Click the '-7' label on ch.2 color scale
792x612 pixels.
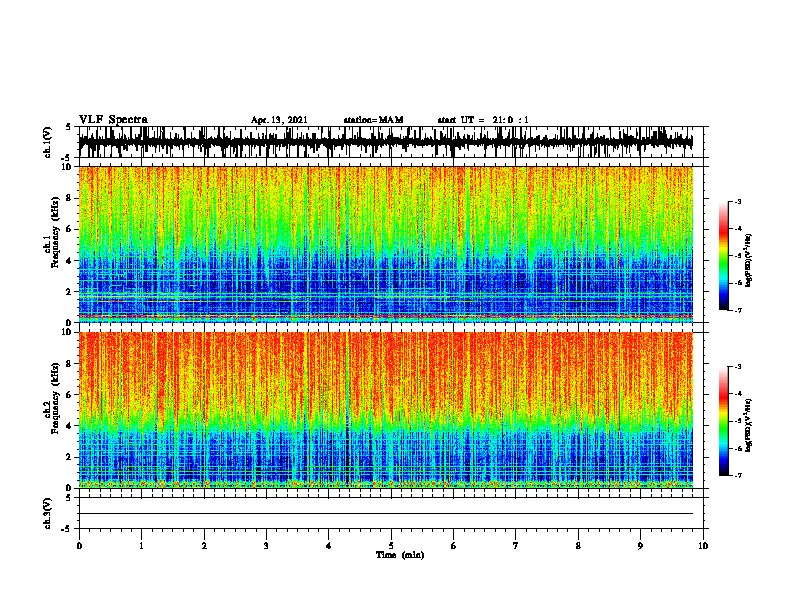click(737, 475)
